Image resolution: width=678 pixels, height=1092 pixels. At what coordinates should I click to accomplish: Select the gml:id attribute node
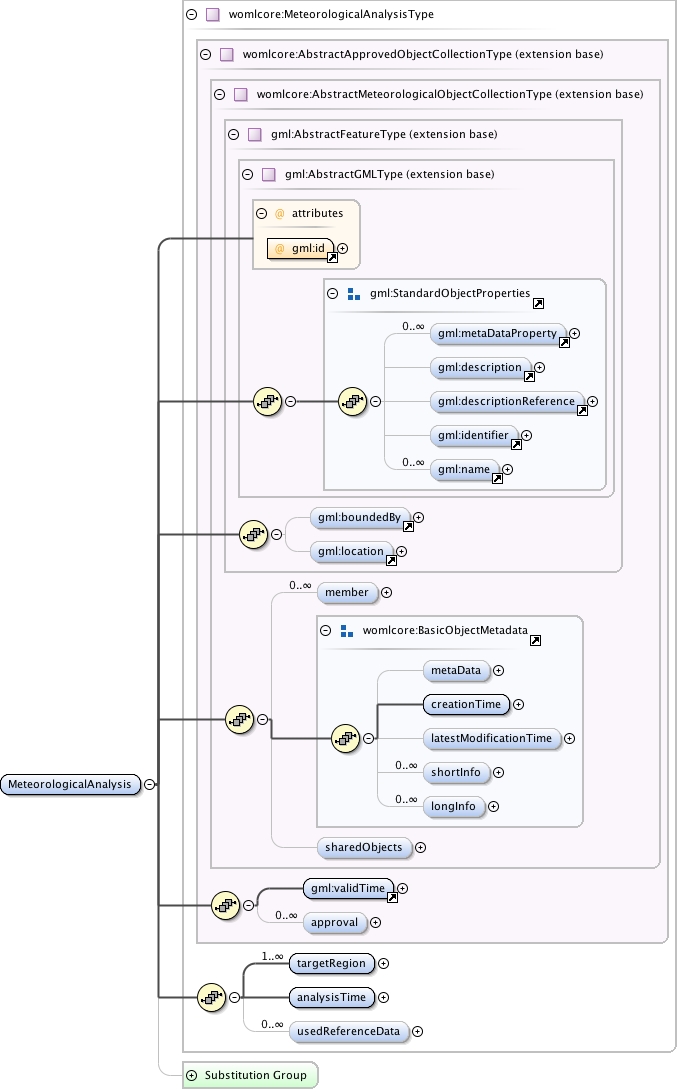click(301, 248)
